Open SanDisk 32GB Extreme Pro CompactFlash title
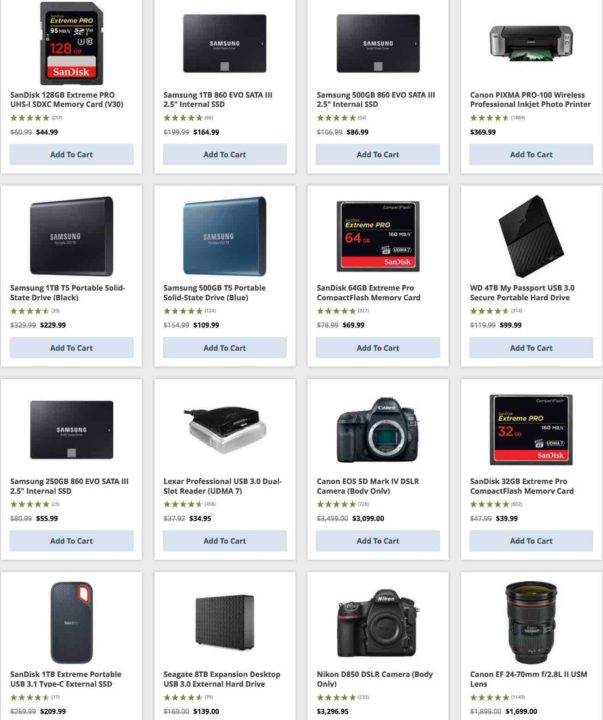 click(522, 486)
